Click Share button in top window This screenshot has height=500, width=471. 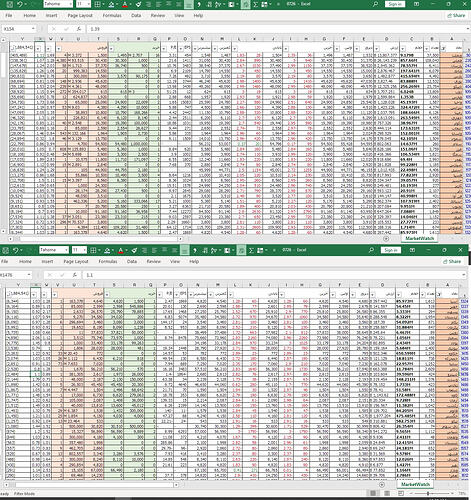(x=456, y=16)
